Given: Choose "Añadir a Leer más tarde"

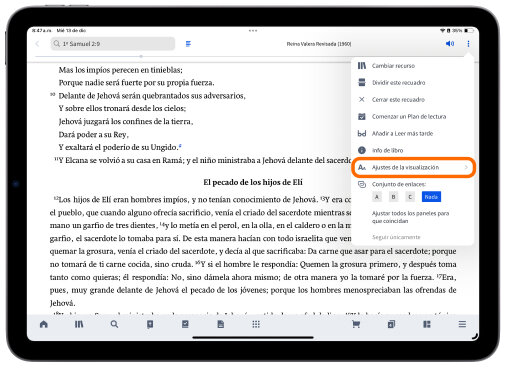Looking at the screenshot, I should 413,133.
